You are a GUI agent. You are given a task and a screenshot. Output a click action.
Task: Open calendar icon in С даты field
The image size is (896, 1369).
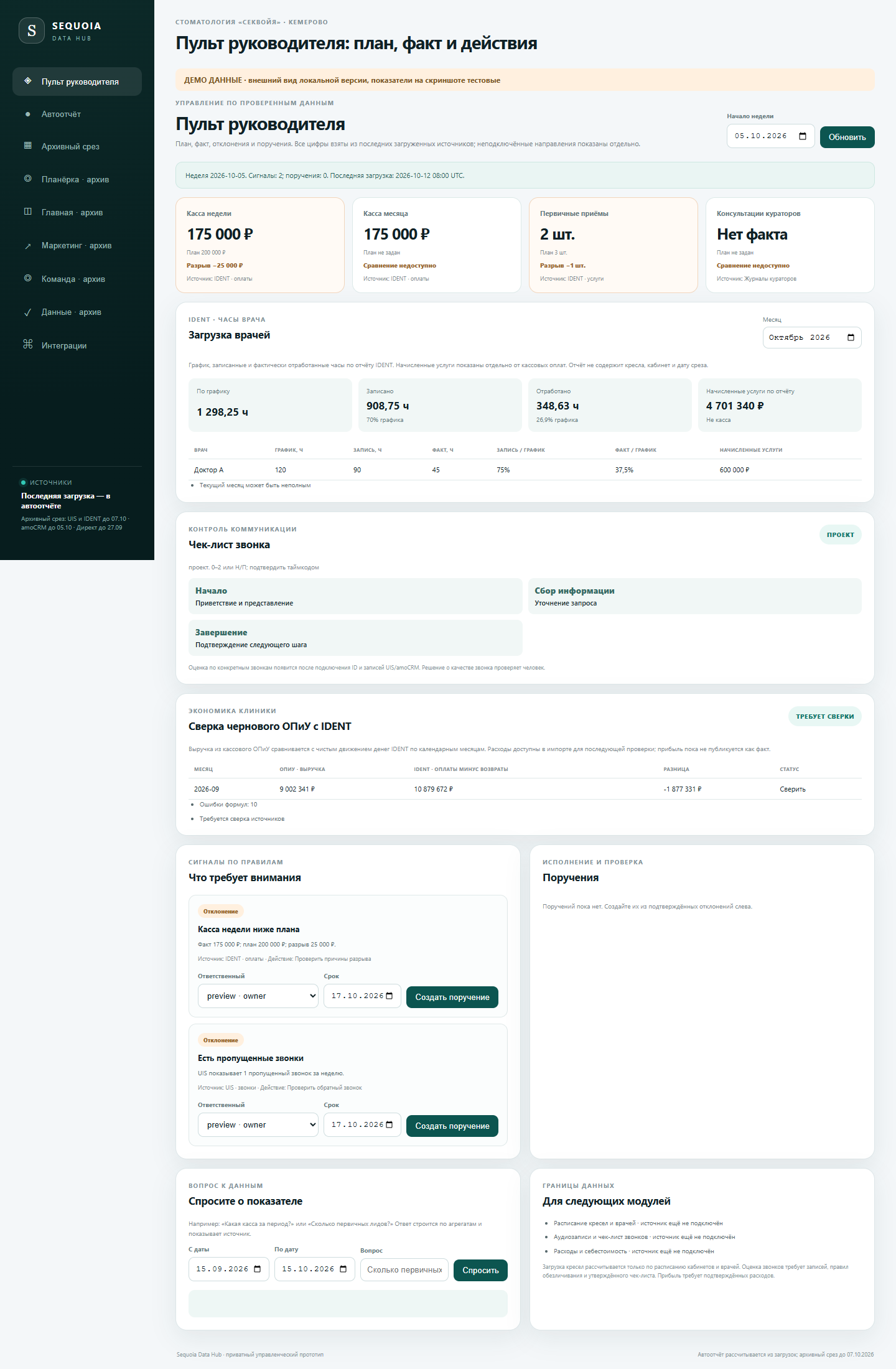tap(257, 1269)
